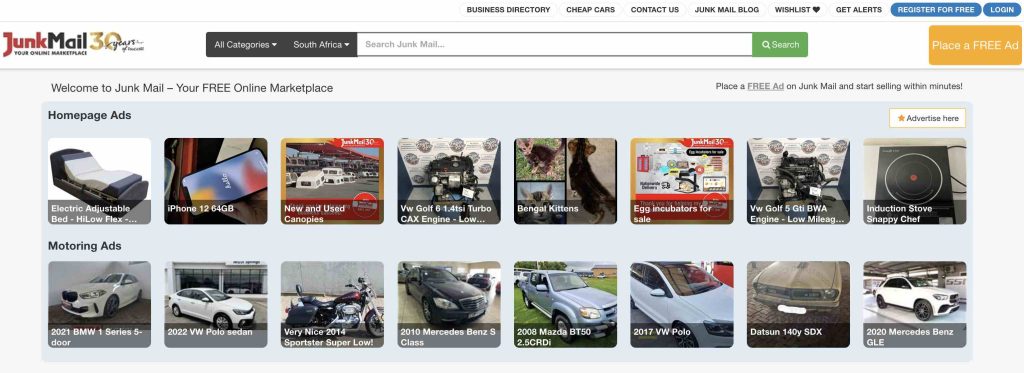This screenshot has height=373, width=1024.
Task: Click the Motoring Ads heading
Action: [85, 246]
